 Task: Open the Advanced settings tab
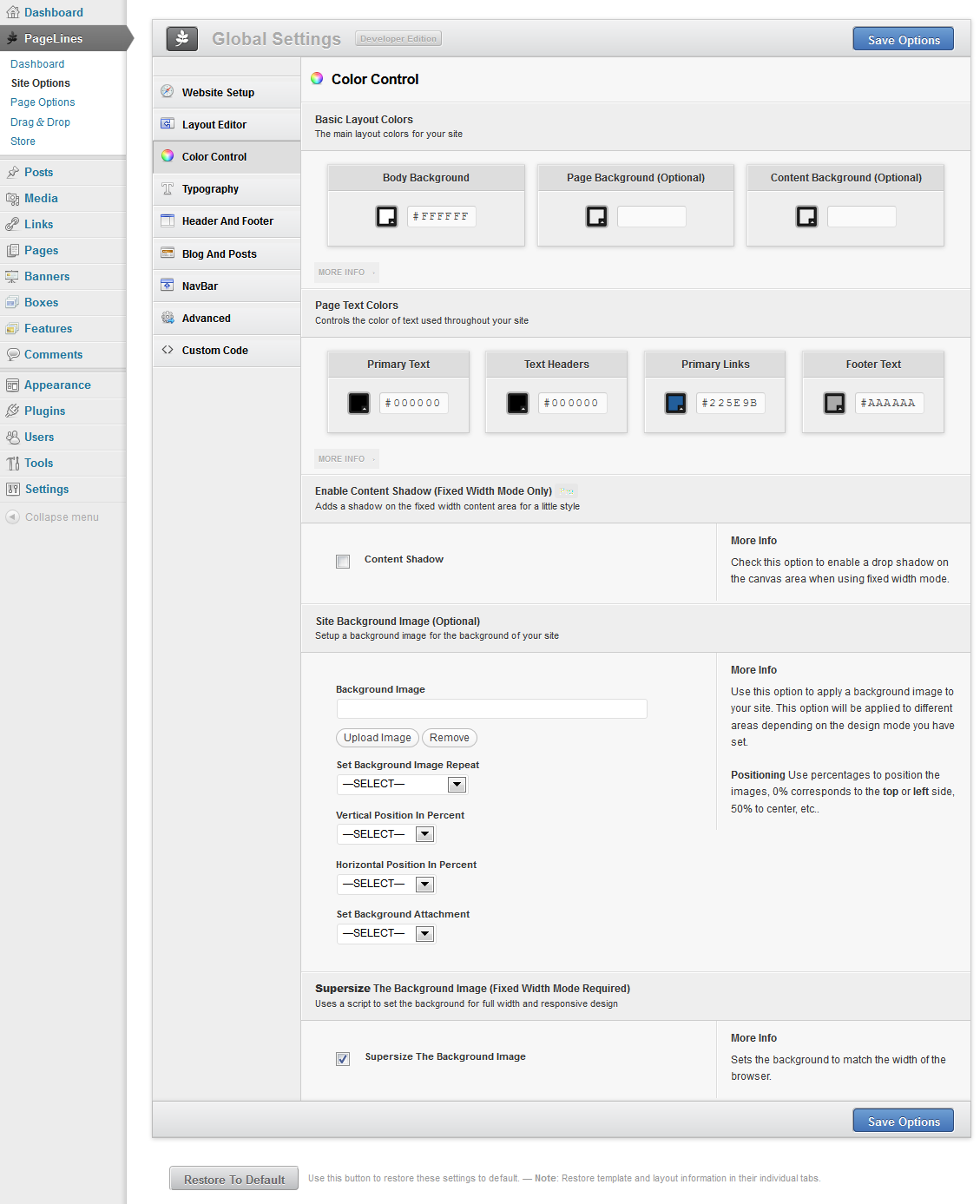click(207, 319)
